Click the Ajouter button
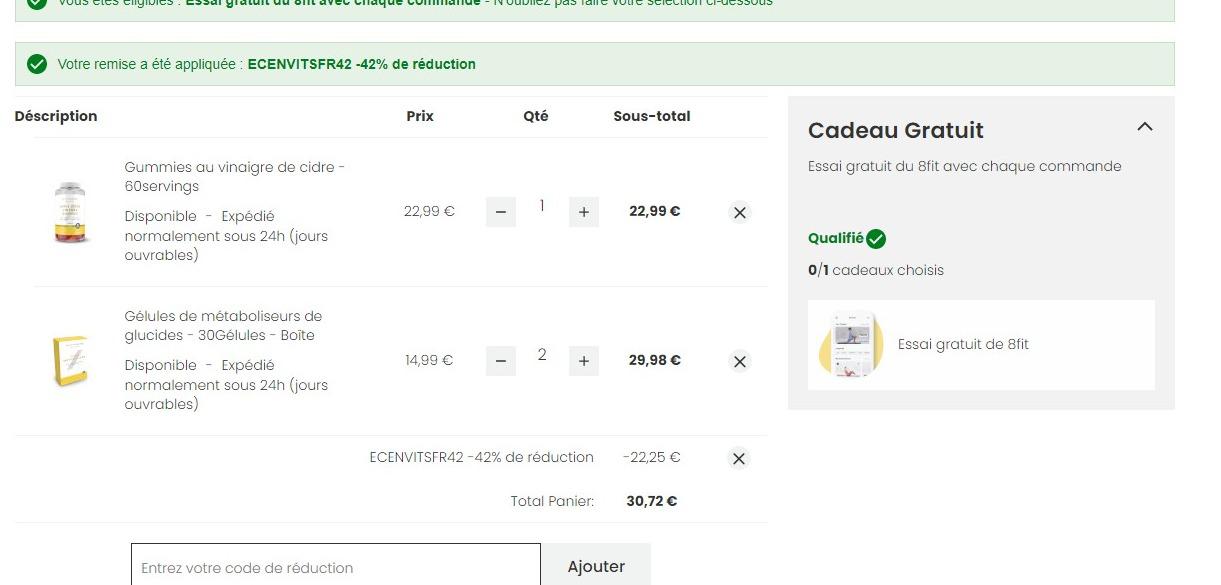The width and height of the screenshot is (1221, 585). click(x=596, y=566)
